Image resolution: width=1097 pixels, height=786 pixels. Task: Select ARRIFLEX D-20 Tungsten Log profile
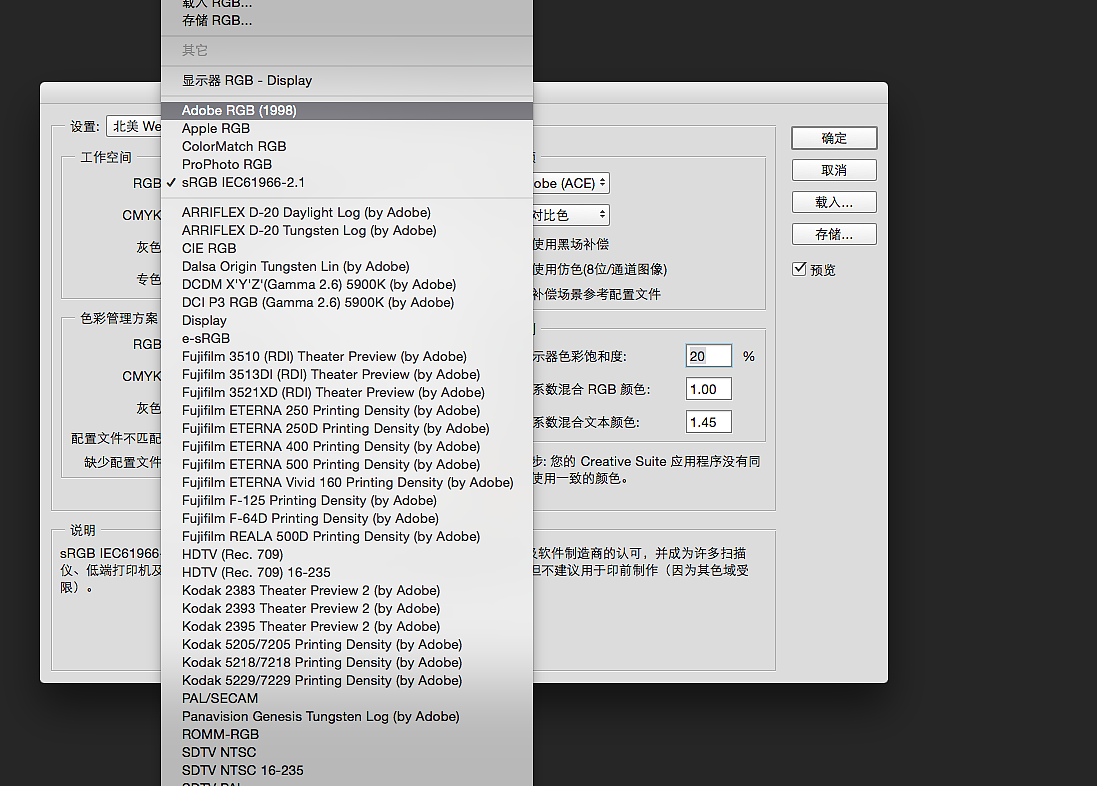click(346, 231)
